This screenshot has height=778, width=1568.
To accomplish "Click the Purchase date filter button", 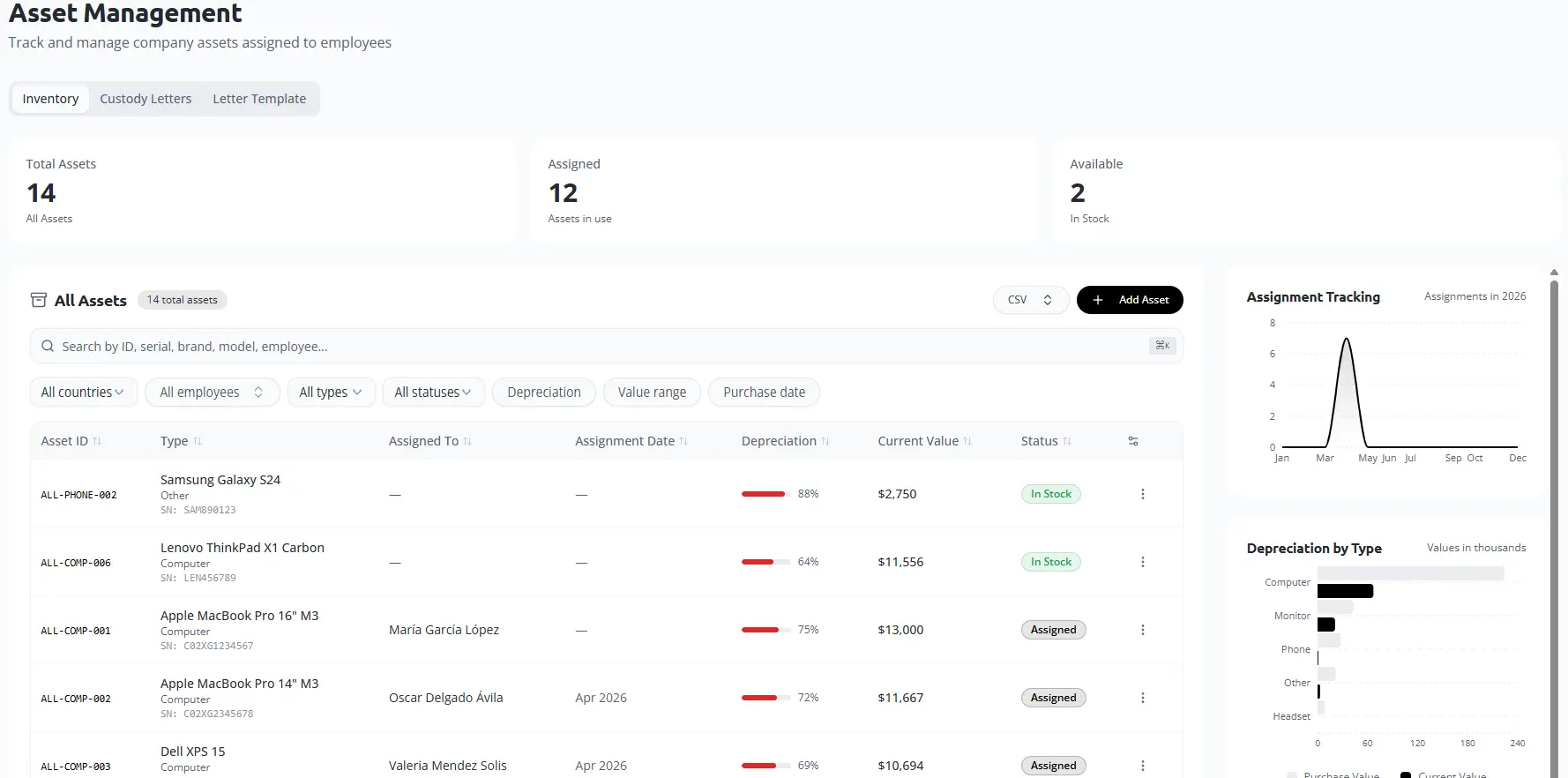I will (764, 393).
